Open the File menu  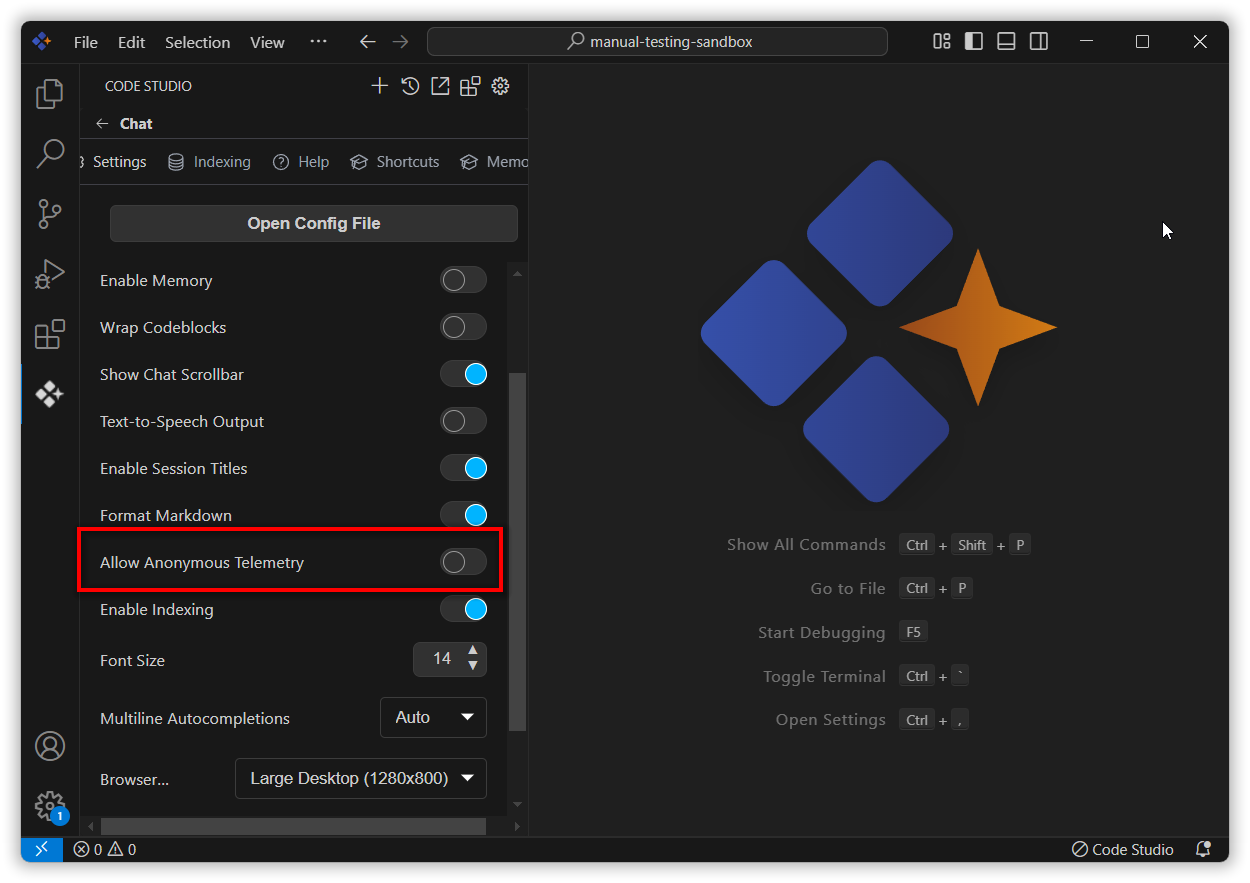tap(86, 42)
